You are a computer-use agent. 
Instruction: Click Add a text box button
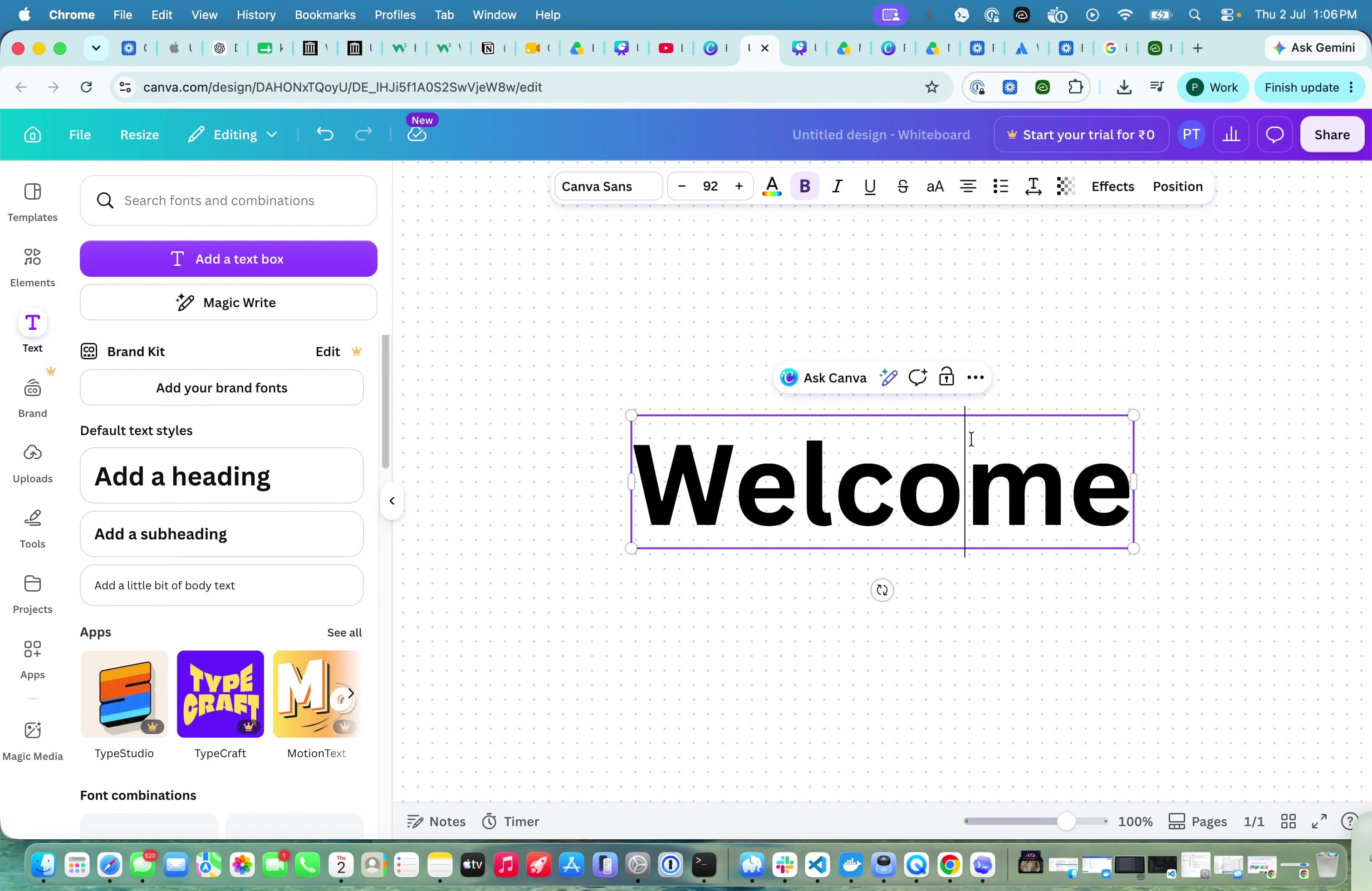pos(228,259)
